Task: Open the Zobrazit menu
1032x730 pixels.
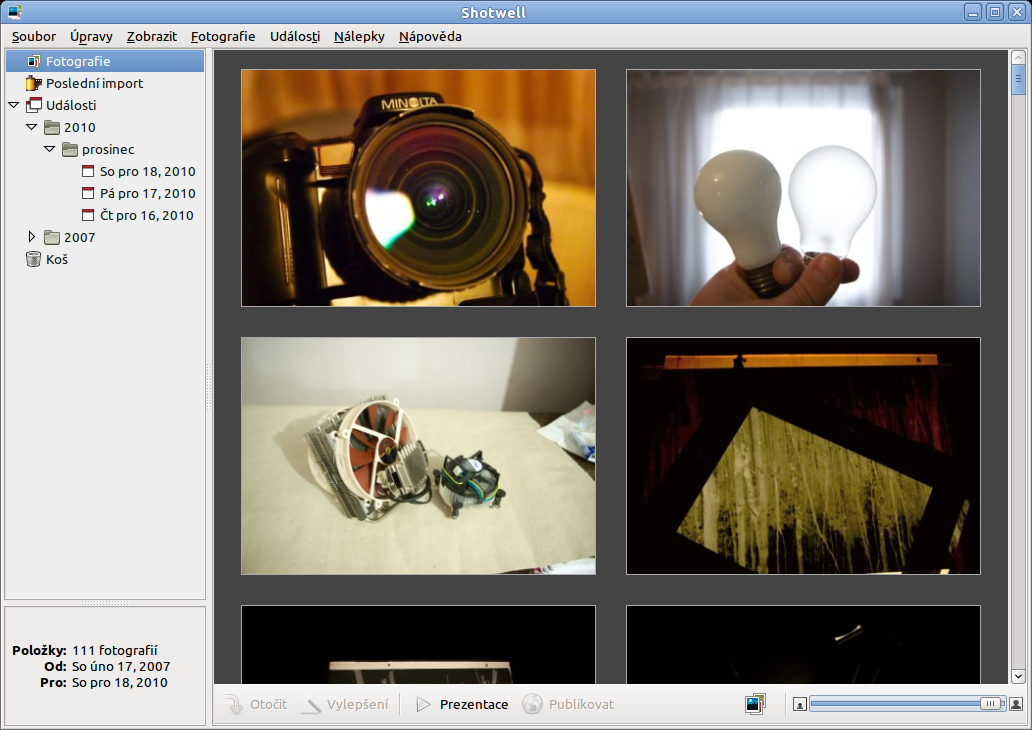Action: coord(151,37)
